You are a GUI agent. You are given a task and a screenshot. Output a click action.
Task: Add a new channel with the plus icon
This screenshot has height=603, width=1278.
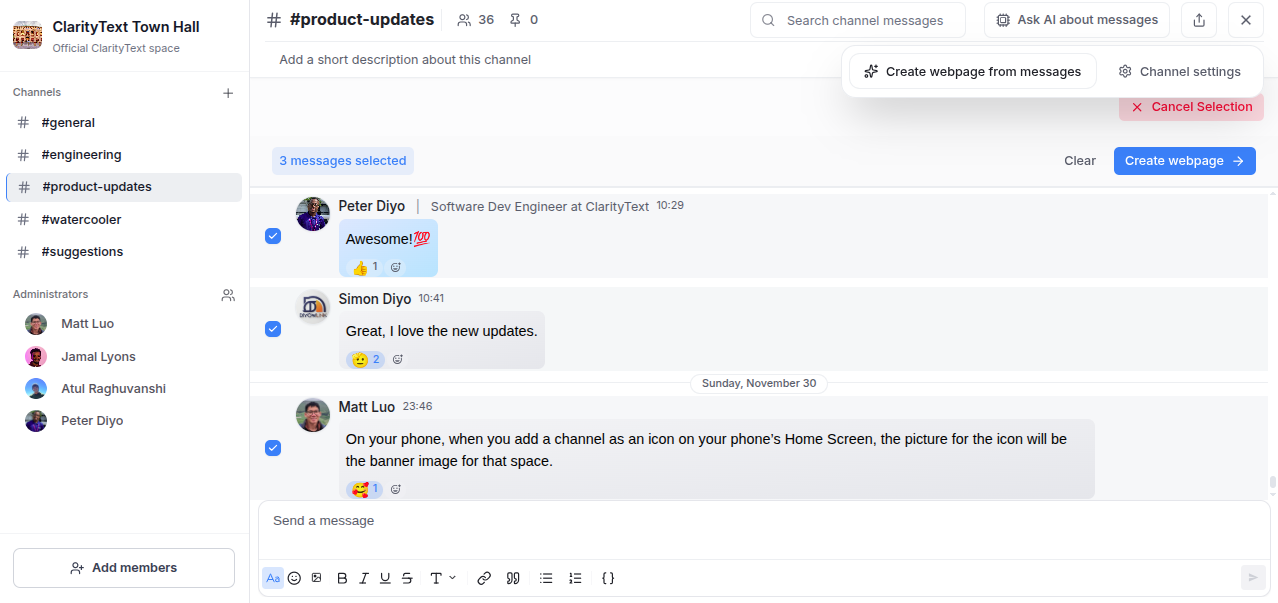228,92
